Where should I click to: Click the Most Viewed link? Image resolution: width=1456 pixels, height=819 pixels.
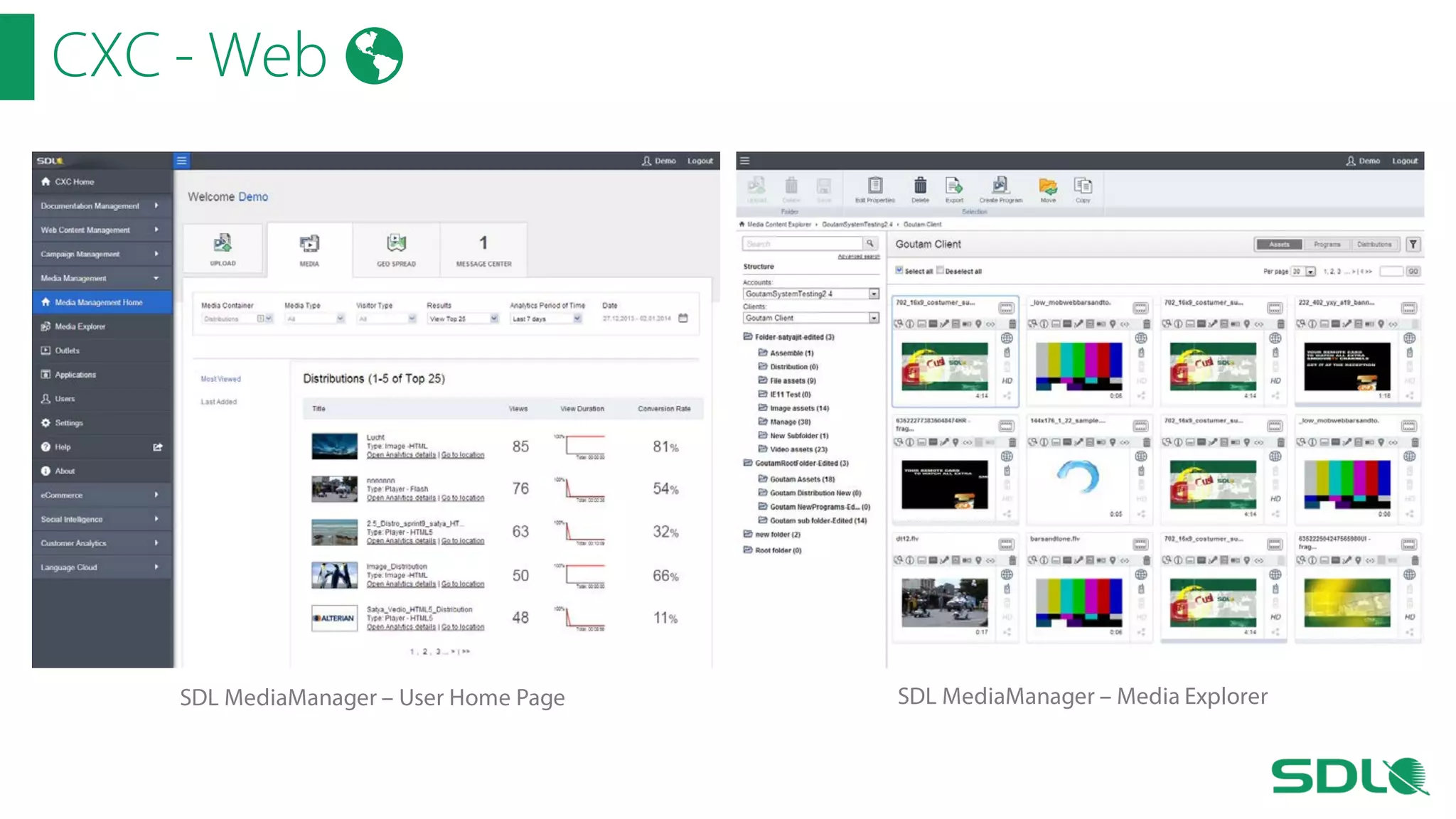click(x=220, y=379)
